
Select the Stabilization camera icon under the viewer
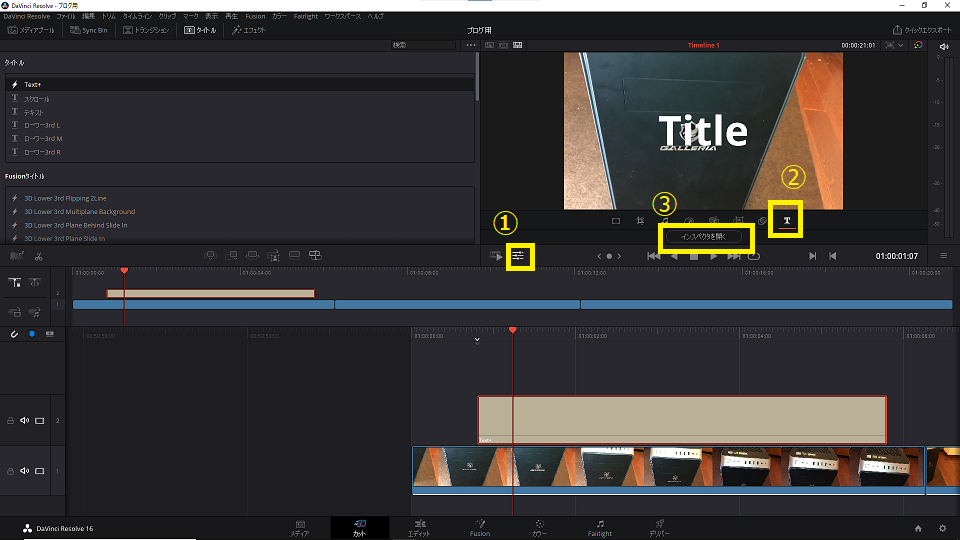tap(714, 221)
